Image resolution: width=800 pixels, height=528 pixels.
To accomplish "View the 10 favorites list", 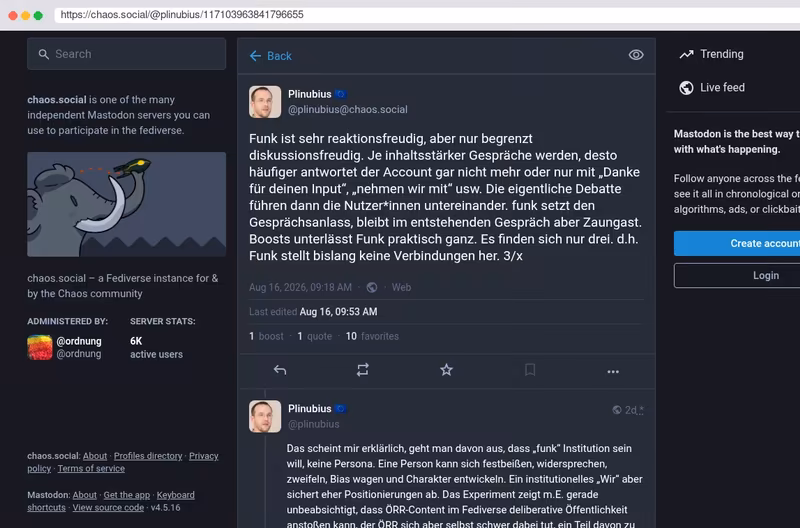I will point(372,336).
